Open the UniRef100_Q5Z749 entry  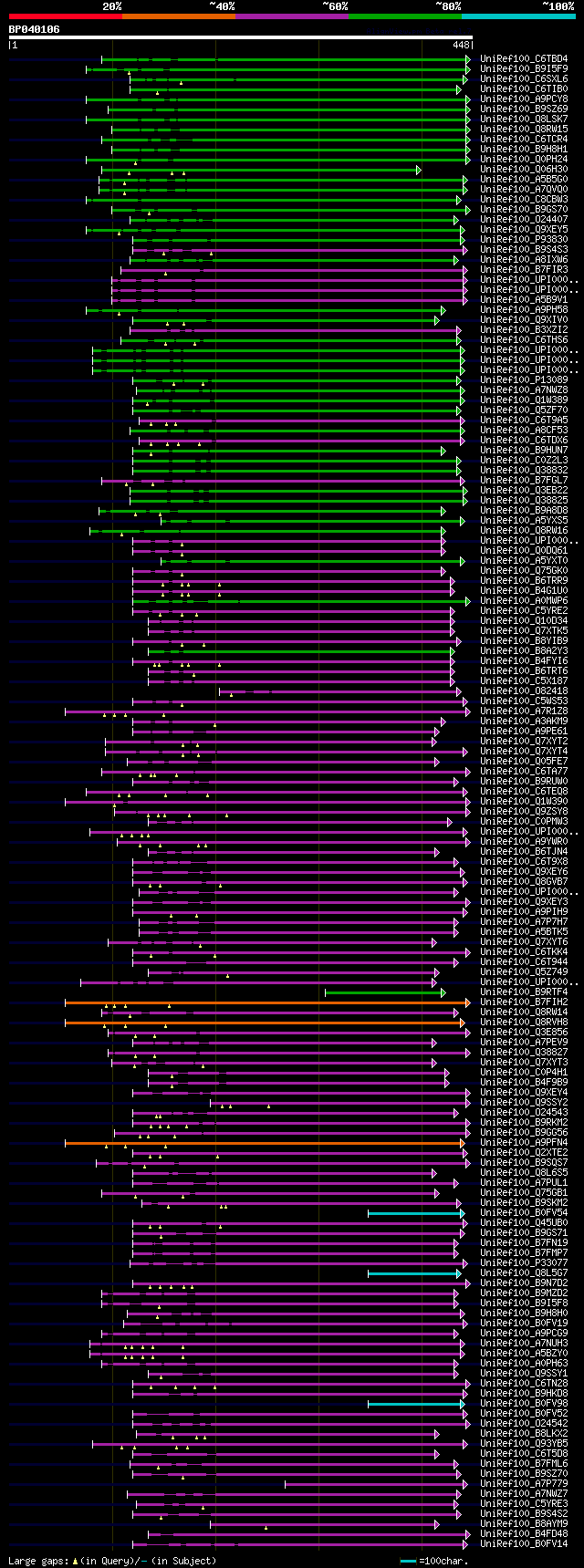point(524,972)
